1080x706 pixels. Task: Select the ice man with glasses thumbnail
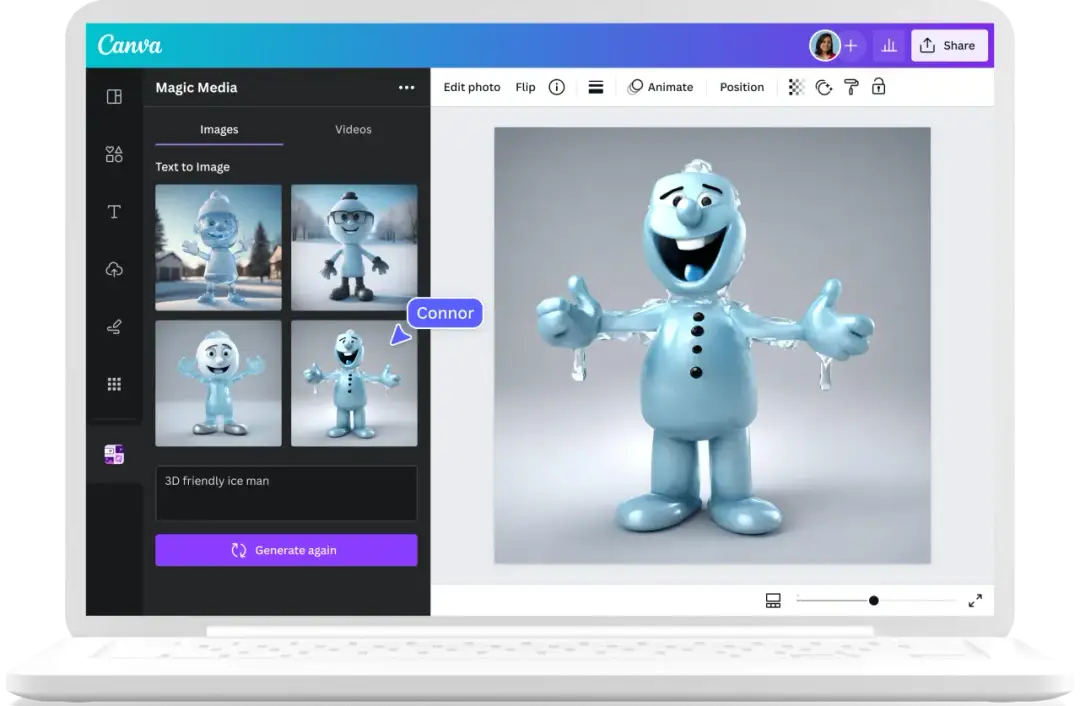pyautogui.click(x=354, y=247)
